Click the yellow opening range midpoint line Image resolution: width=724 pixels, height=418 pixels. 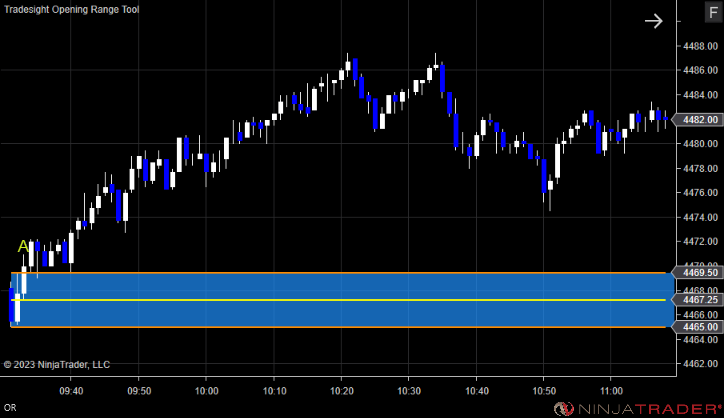338,300
